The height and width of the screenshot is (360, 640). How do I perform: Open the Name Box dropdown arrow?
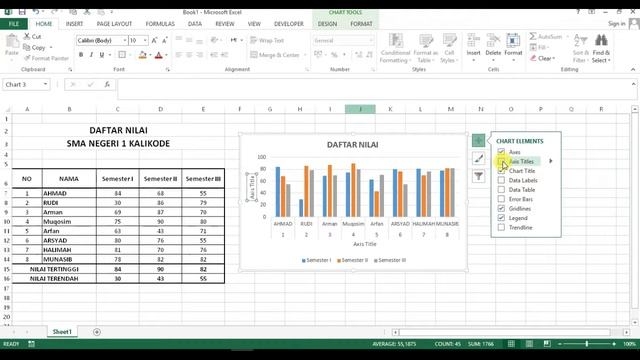(x=45, y=84)
